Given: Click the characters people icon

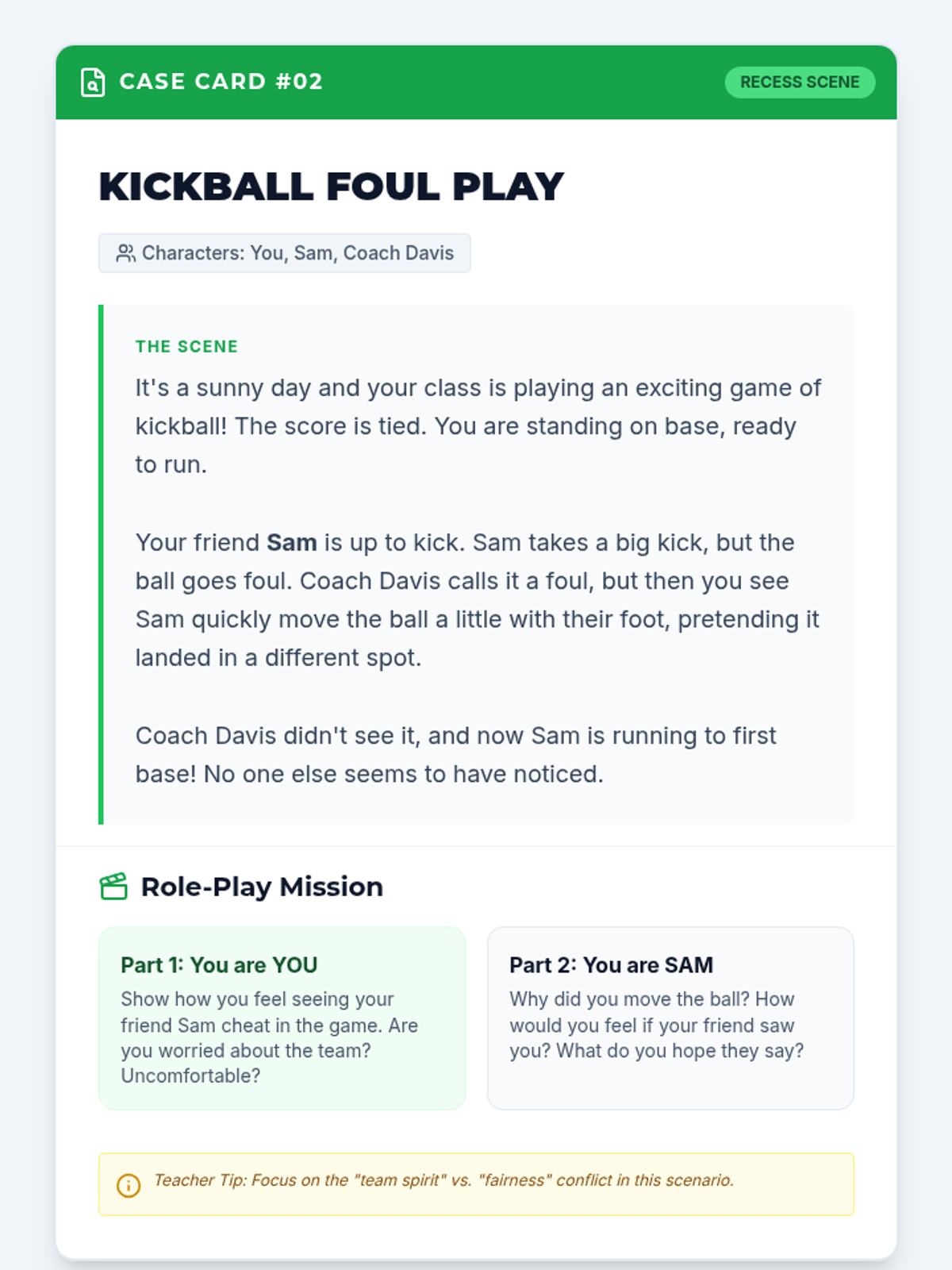Looking at the screenshot, I should pos(125,253).
